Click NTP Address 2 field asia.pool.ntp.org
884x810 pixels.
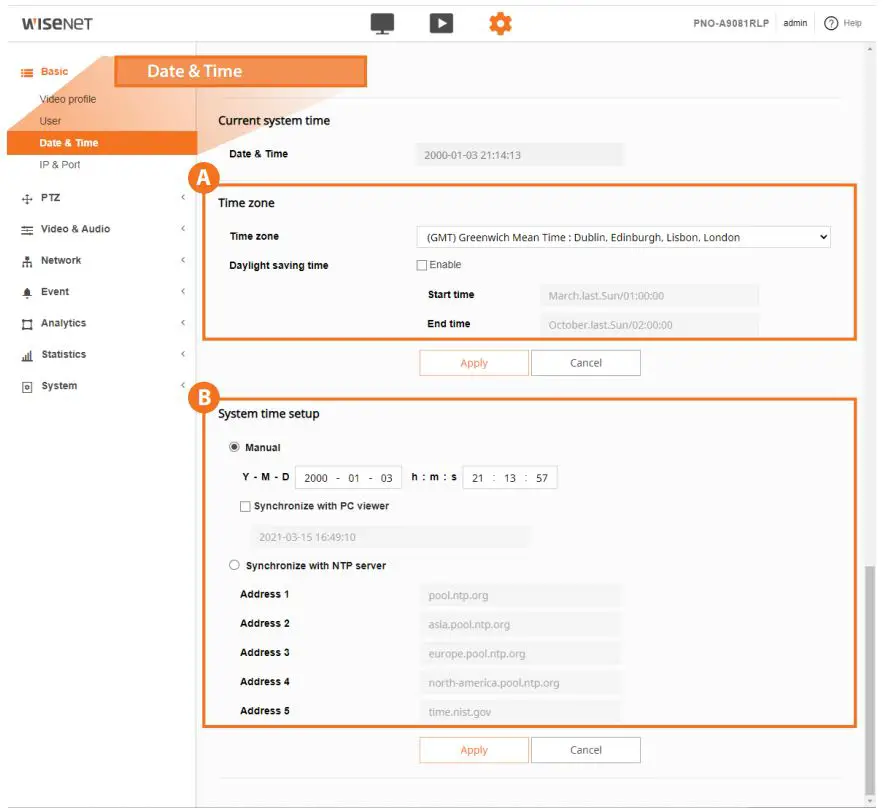(x=520, y=625)
